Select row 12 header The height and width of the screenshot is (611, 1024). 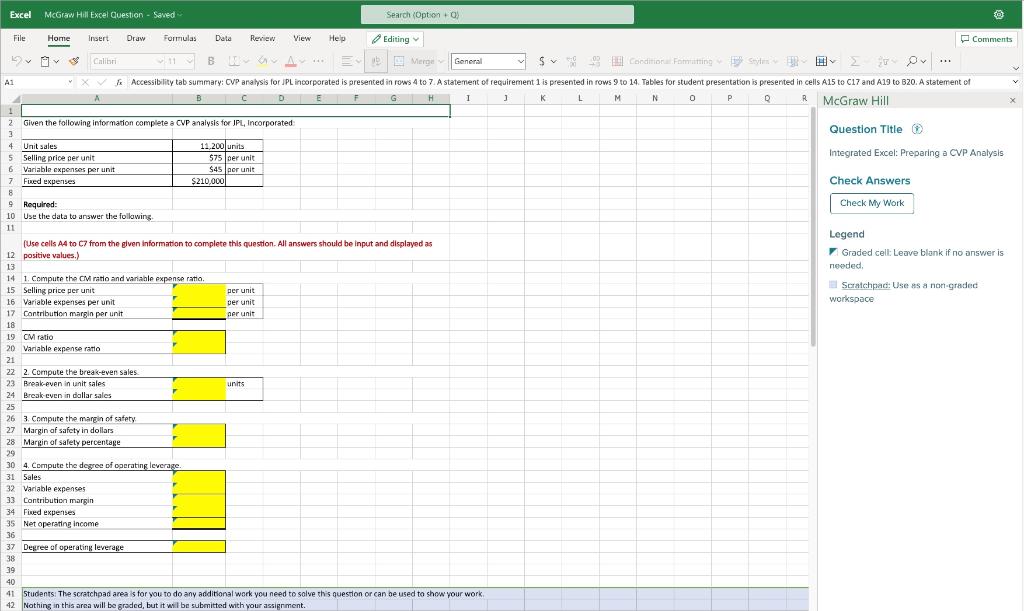pos(10,249)
